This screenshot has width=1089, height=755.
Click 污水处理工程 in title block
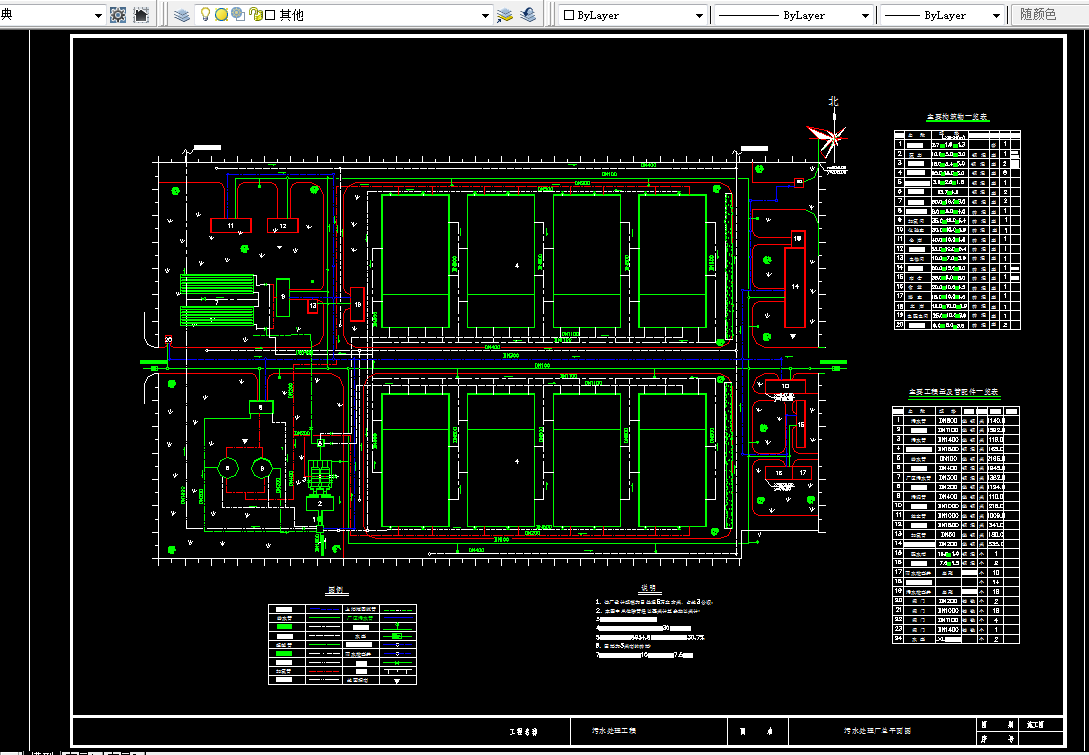click(x=614, y=731)
